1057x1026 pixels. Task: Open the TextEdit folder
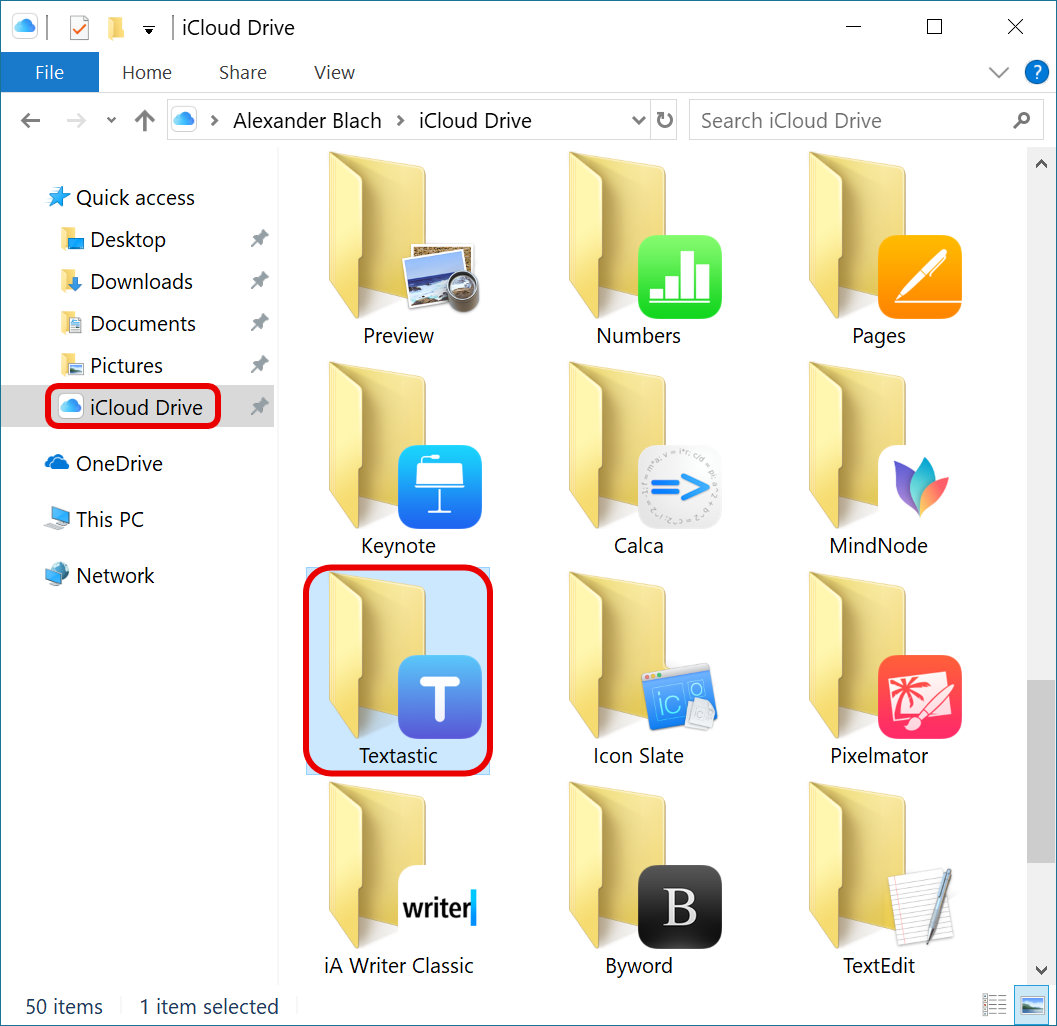coord(878,880)
